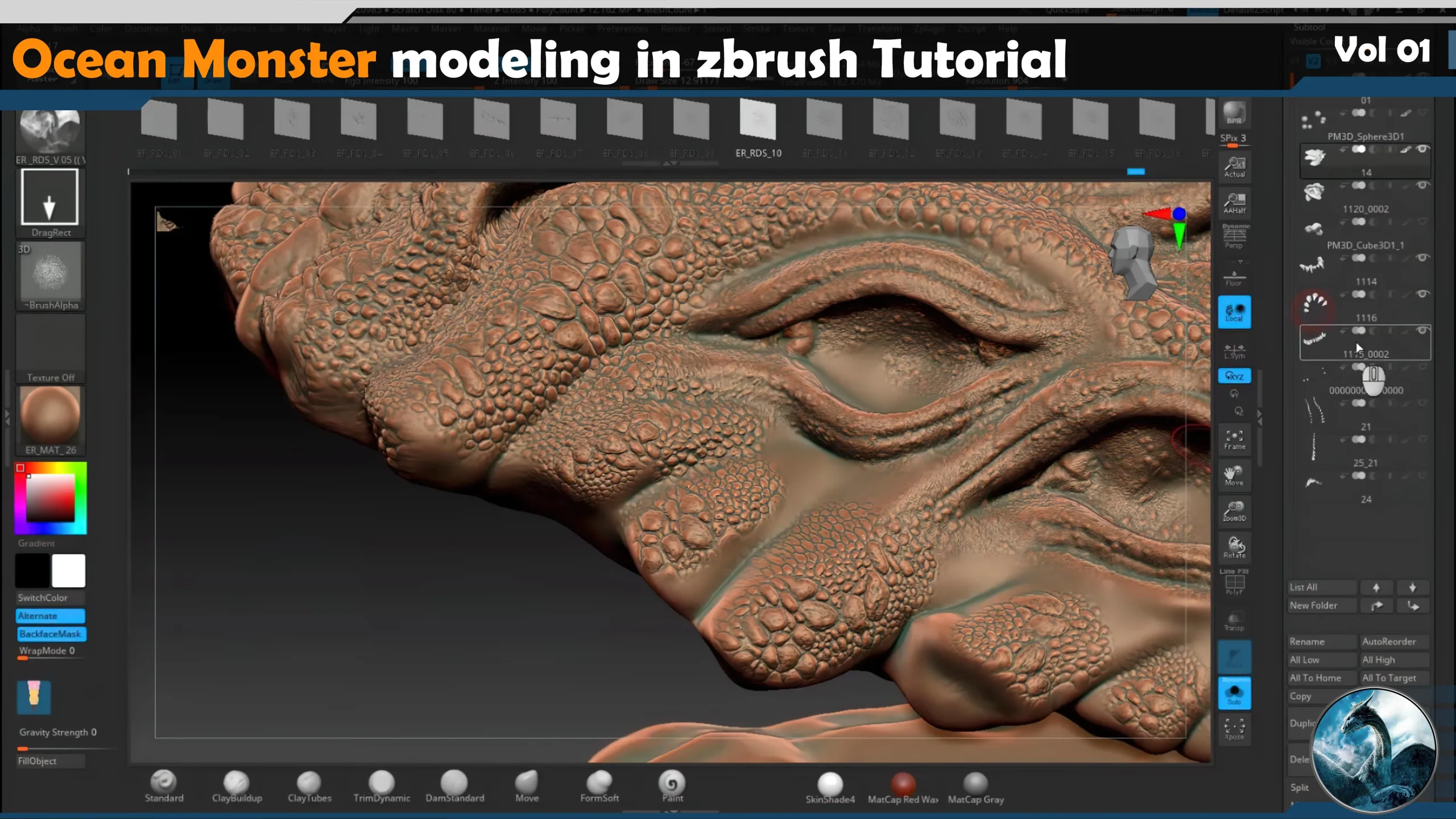Open the DragRect stroke type picker
This screenshot has width=1456, height=819.
click(x=49, y=197)
